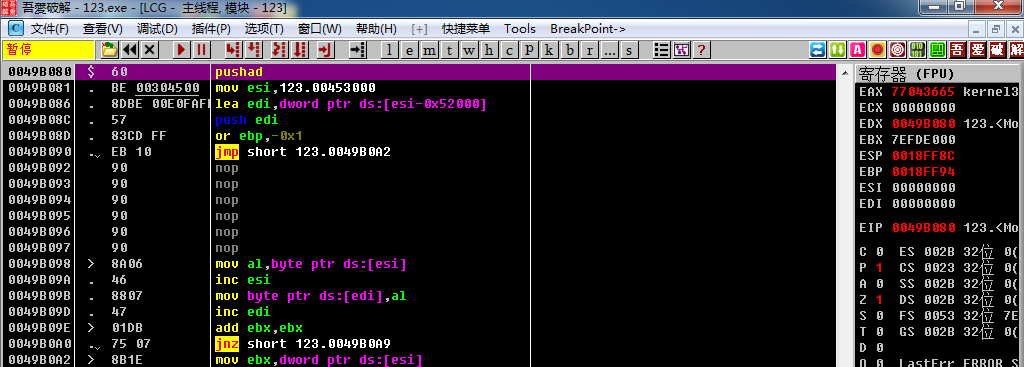Screen dimensions: 1024x367
Task: Click the disassembly pane scrollbar up arrow
Action: point(845,72)
